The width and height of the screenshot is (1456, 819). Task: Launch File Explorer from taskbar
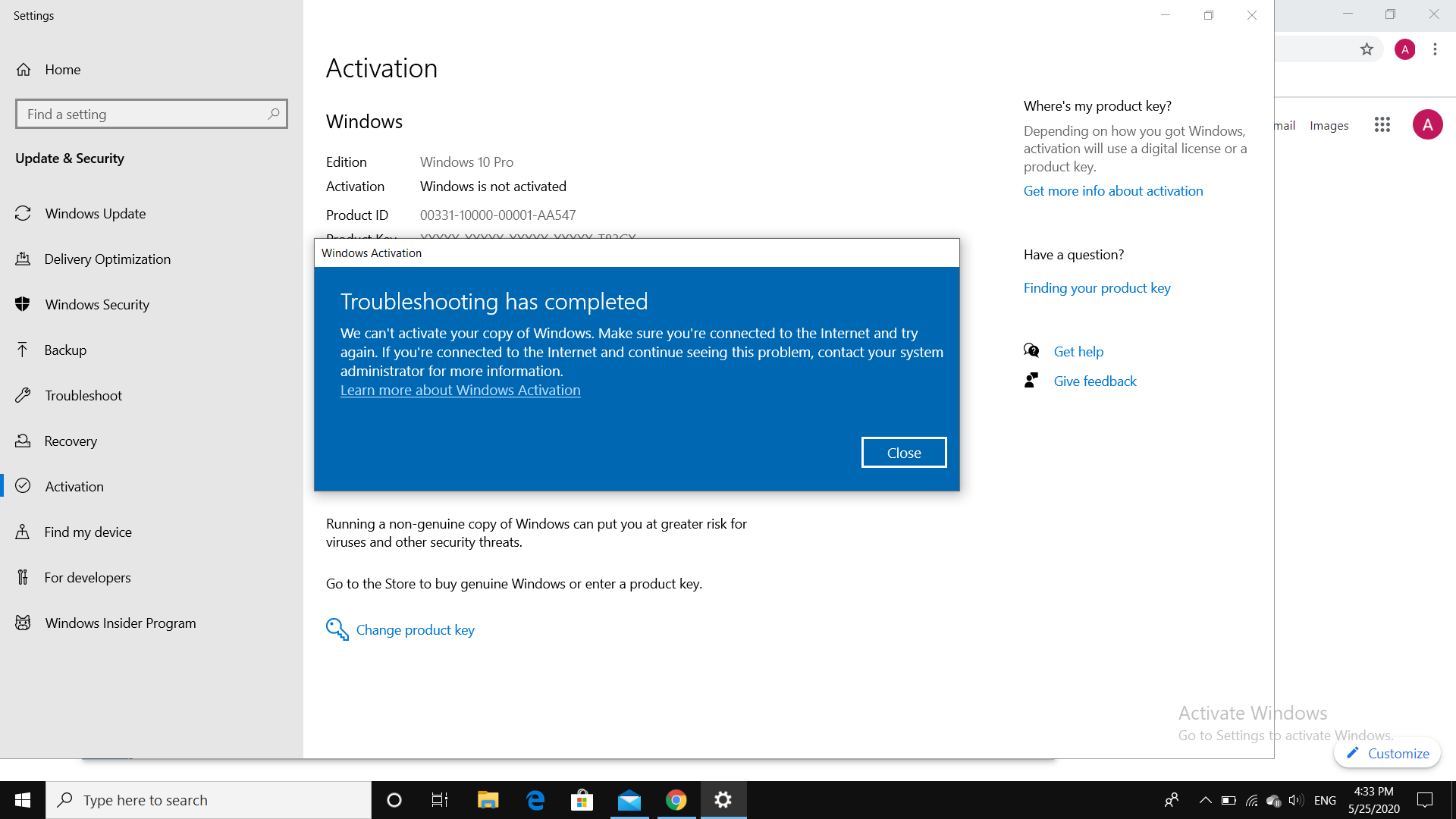tap(488, 800)
